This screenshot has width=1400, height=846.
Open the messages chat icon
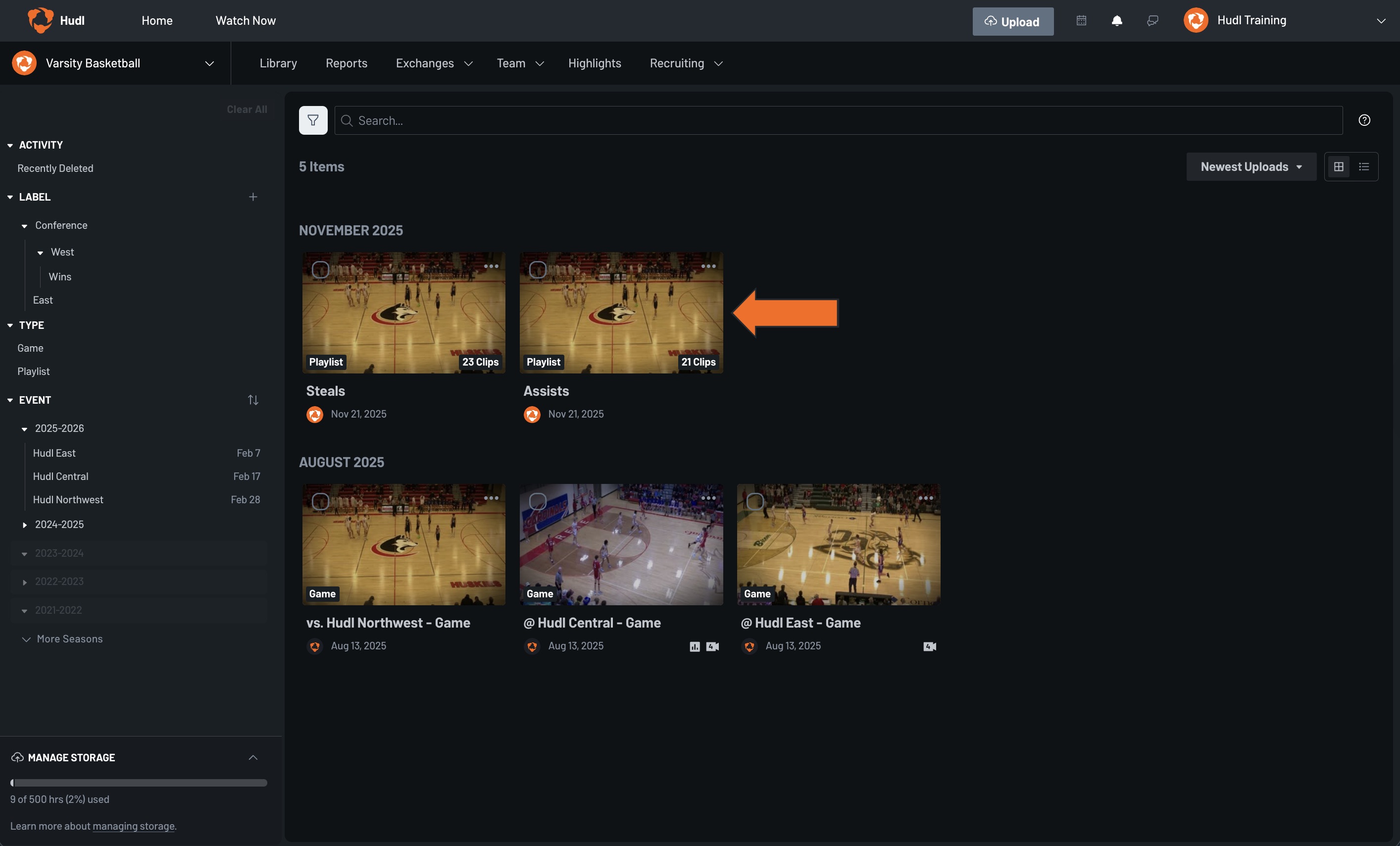click(x=1152, y=20)
